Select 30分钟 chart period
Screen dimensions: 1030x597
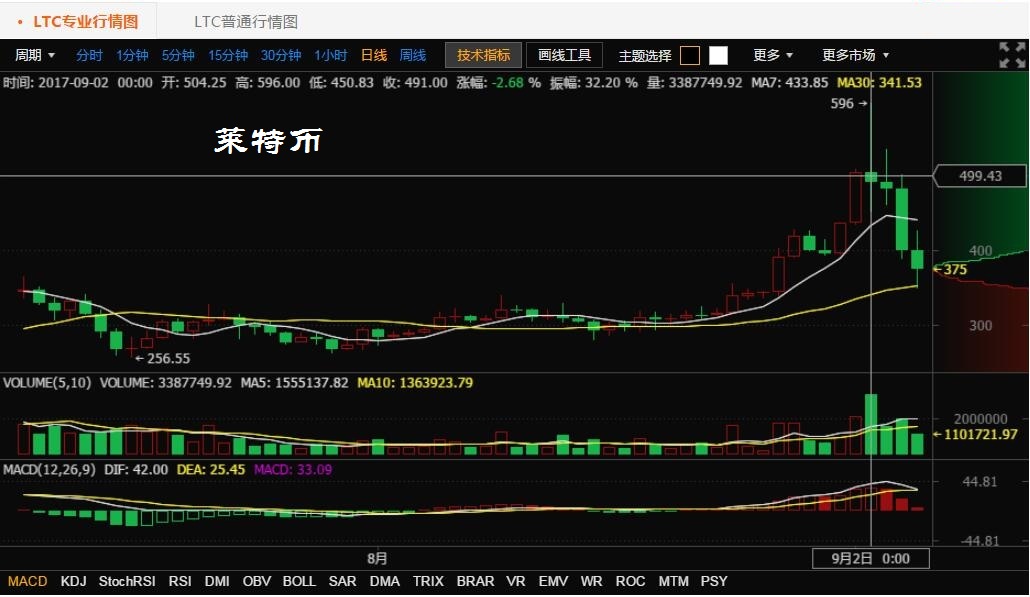[280, 55]
